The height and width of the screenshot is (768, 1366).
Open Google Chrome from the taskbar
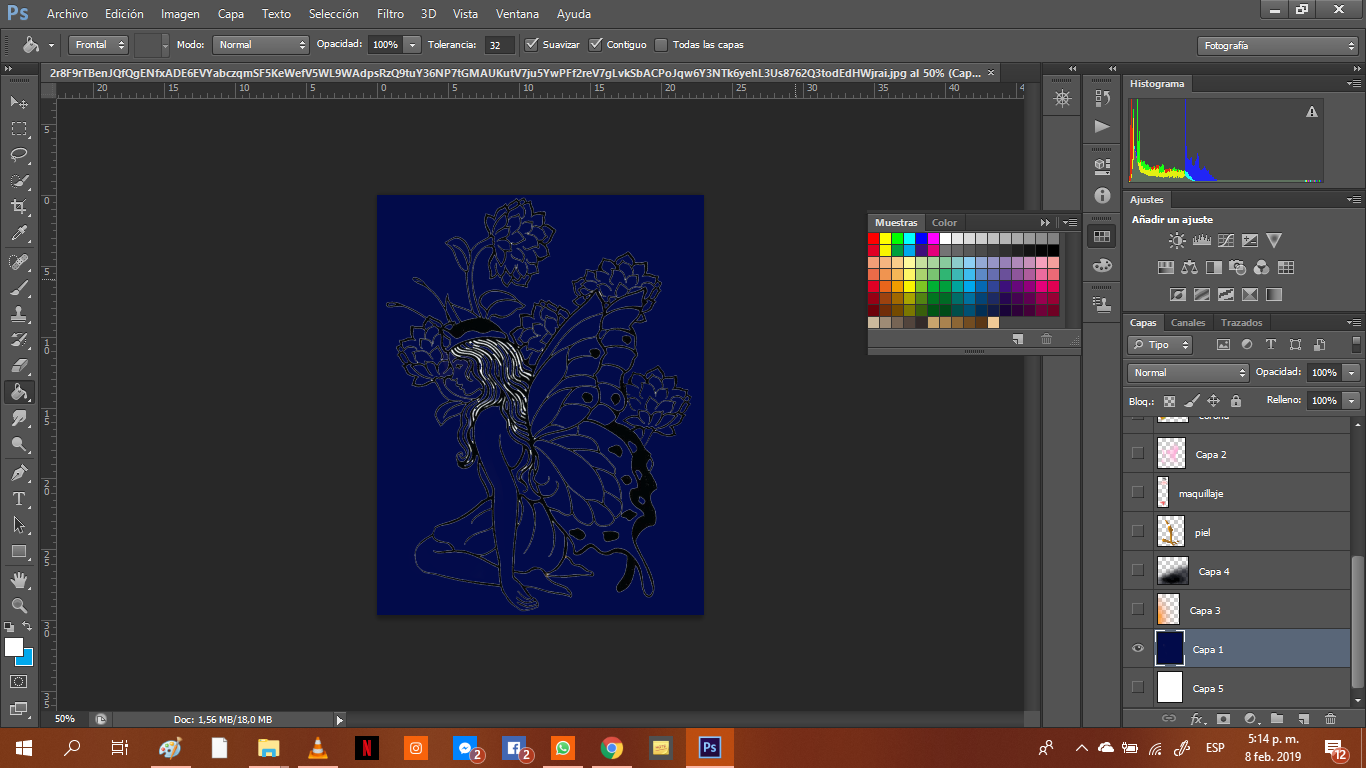click(612, 747)
